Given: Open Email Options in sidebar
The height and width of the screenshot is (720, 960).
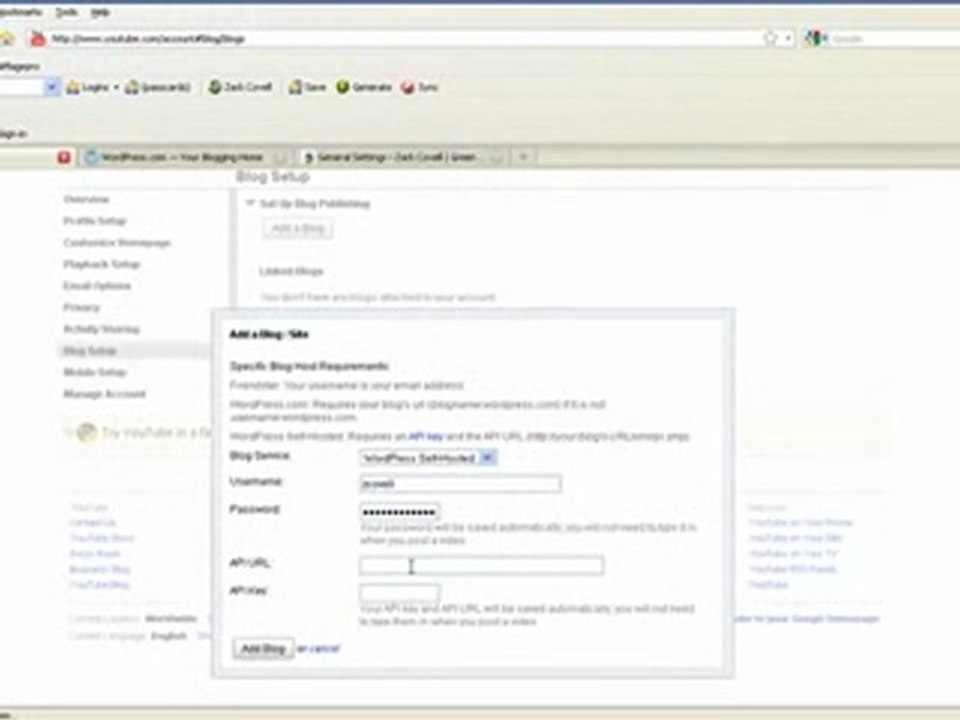Looking at the screenshot, I should [97, 286].
